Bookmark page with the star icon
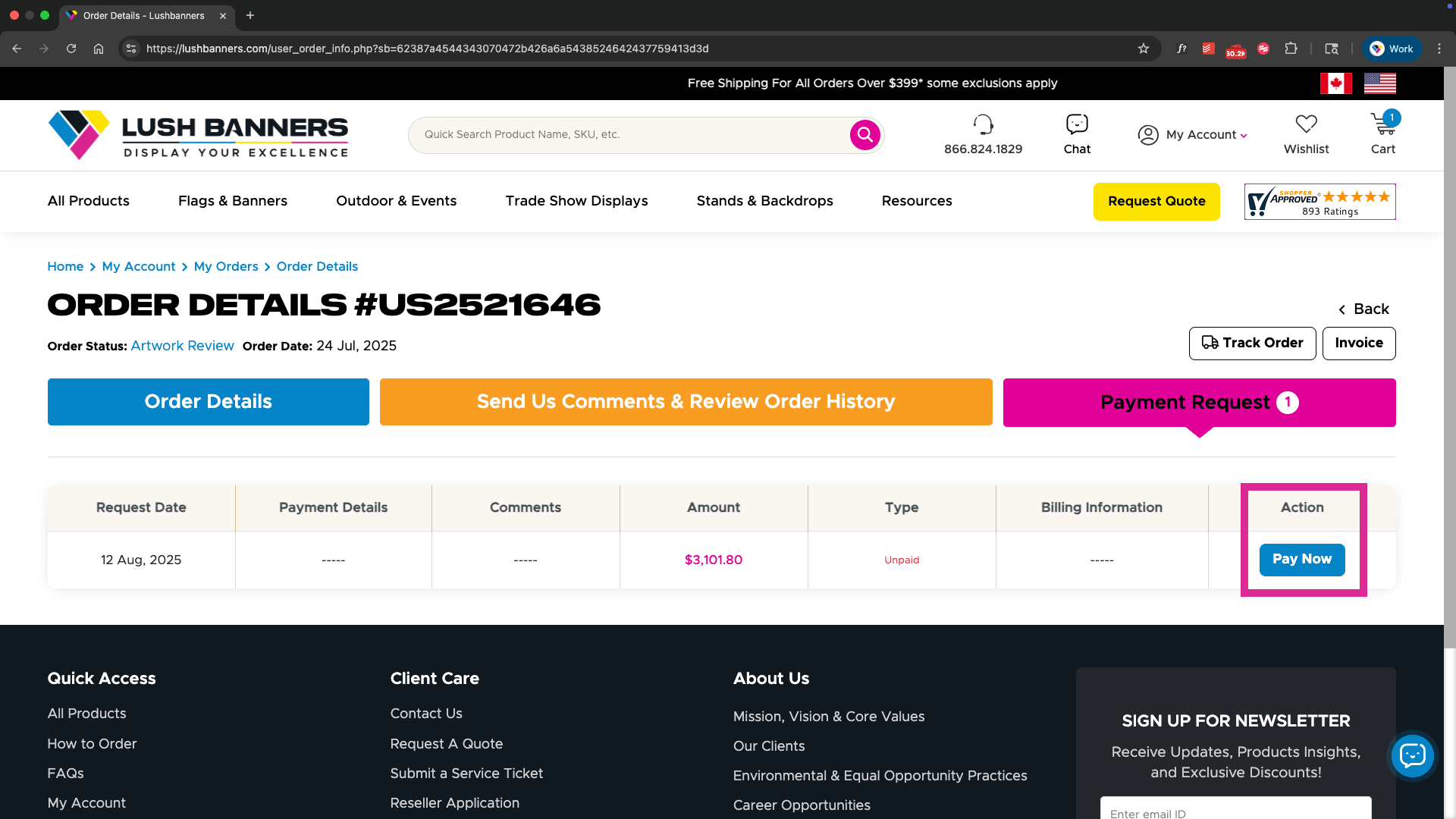The image size is (1456, 819). [1144, 49]
